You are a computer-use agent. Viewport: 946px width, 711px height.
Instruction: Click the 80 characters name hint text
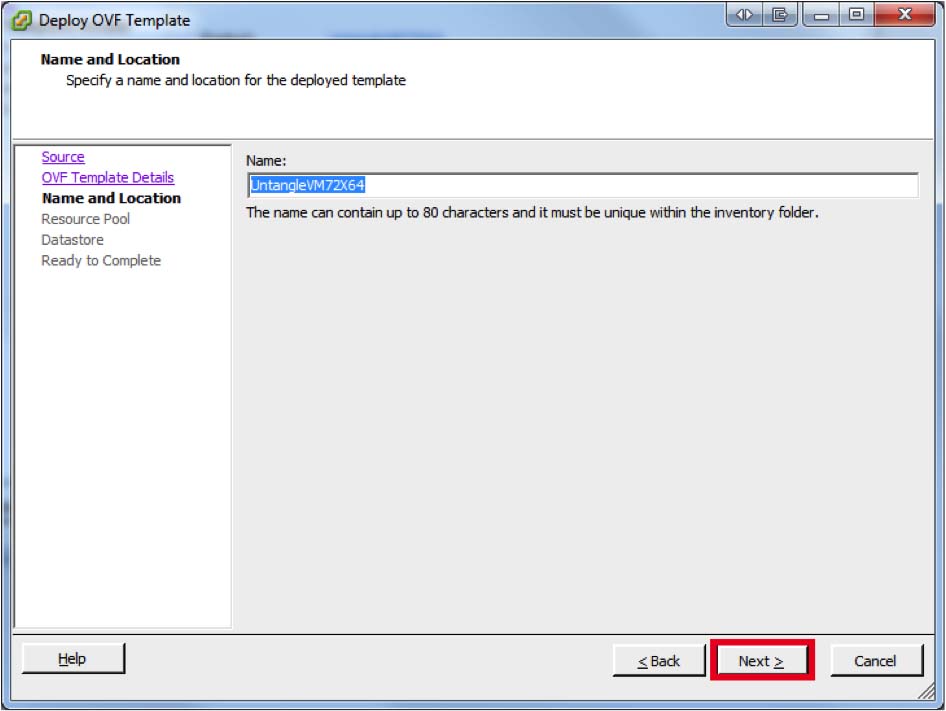(532, 212)
